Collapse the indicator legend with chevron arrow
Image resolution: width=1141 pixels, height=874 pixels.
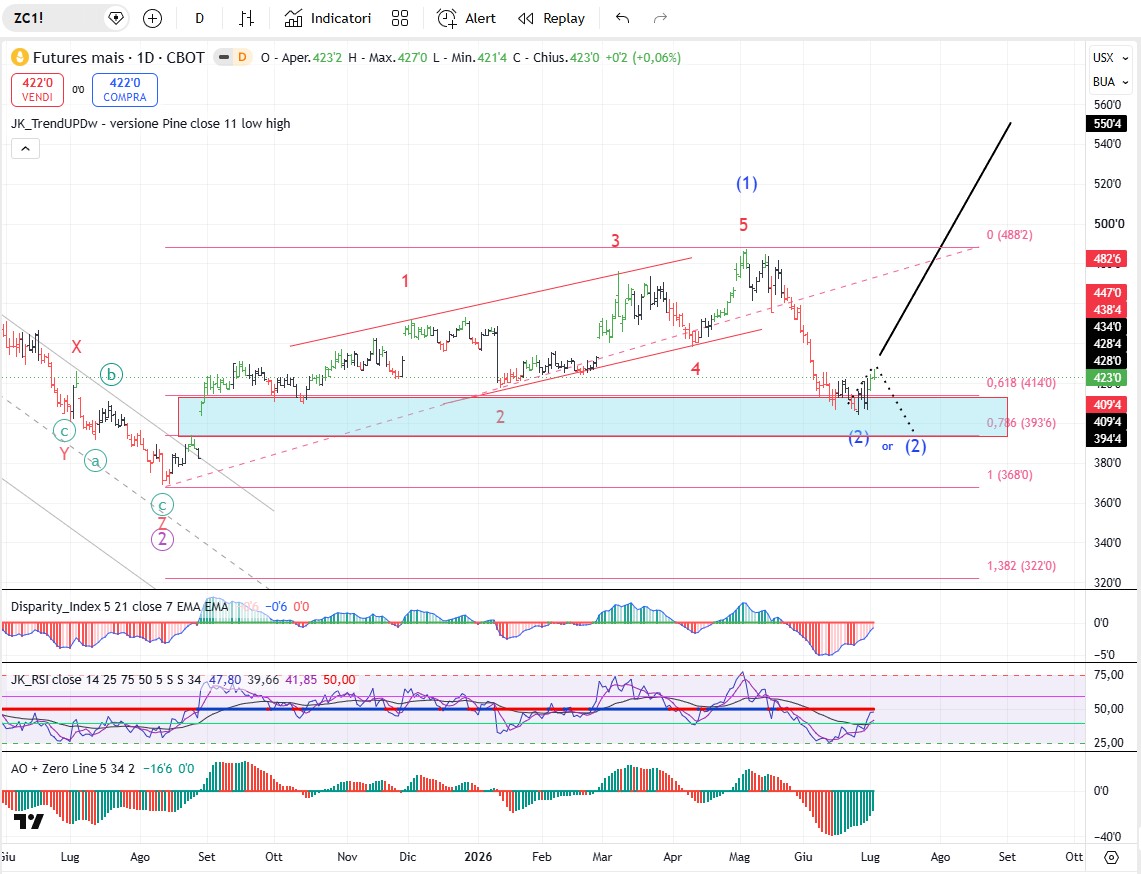(25, 148)
